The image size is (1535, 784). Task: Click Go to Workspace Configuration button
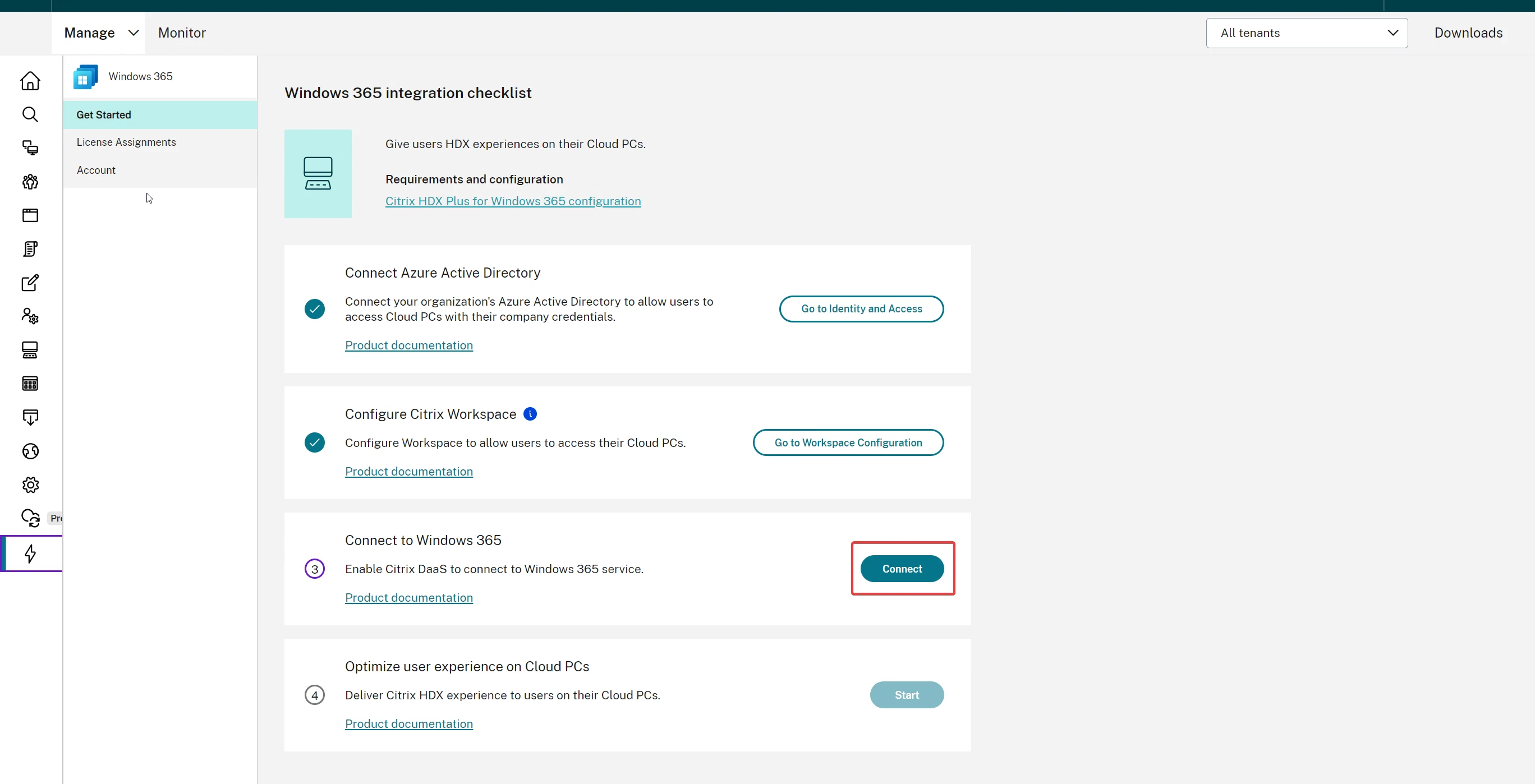[848, 442]
